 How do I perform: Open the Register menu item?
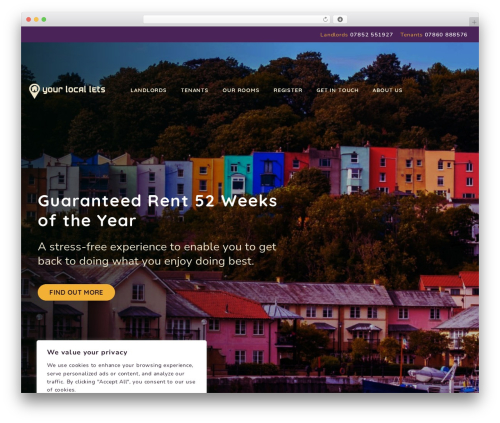[288, 90]
